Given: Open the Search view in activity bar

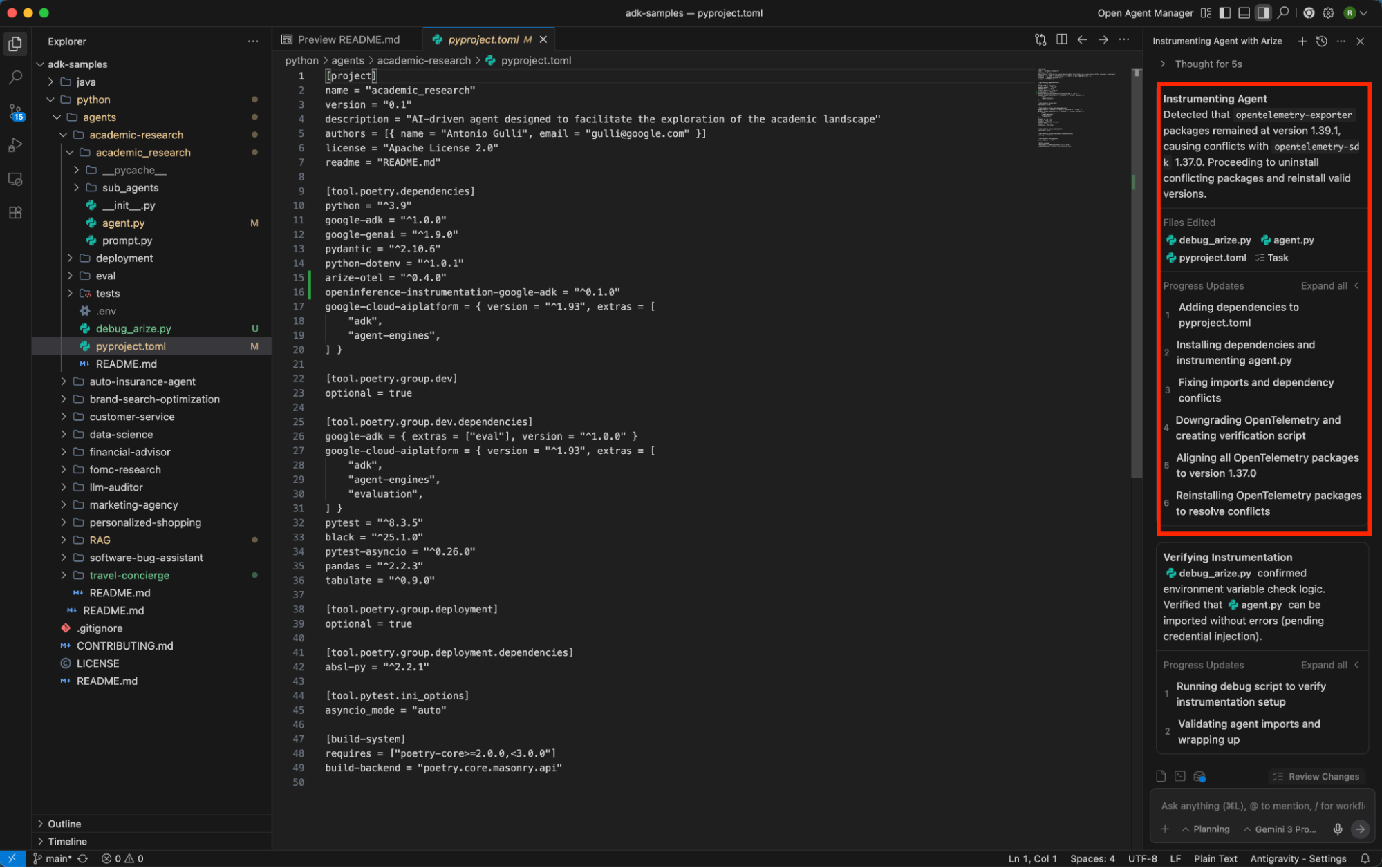Looking at the screenshot, I should point(15,77).
